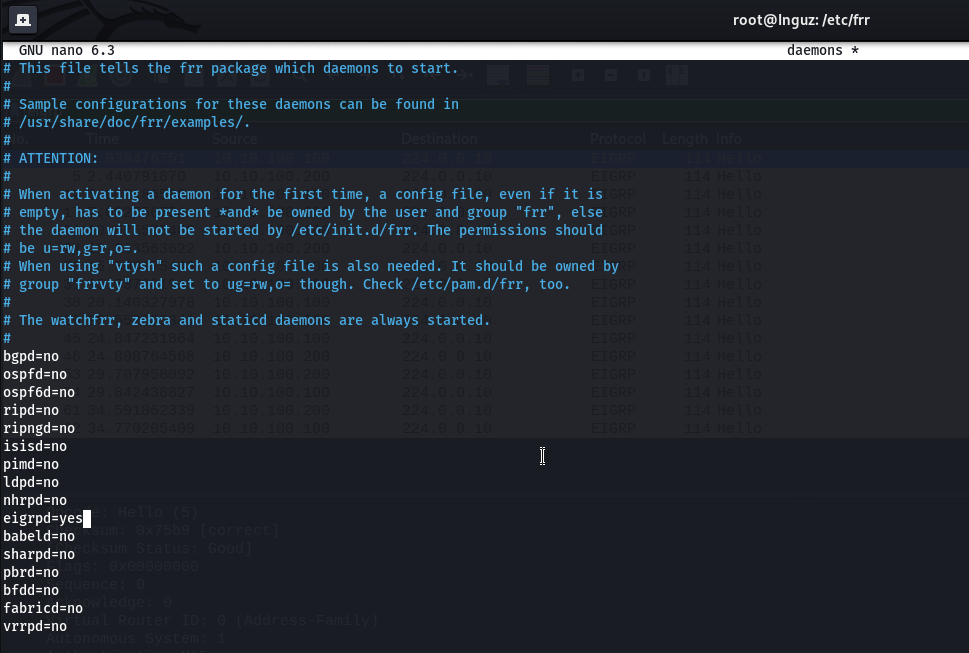
Task: Place cursor on fabricd=no line
Action: pyautogui.click(x=43, y=608)
